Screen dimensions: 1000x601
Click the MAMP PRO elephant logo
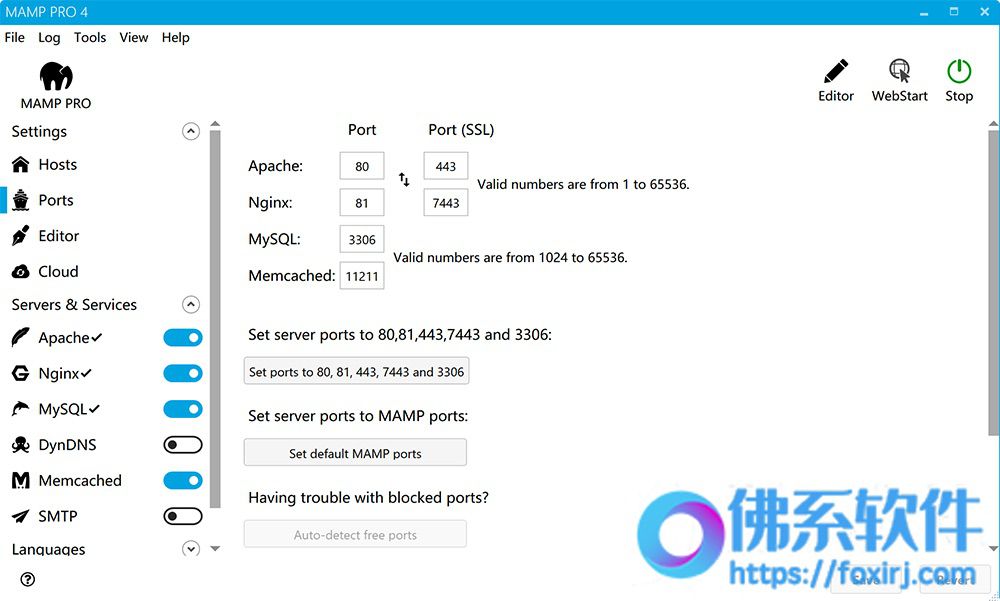[56, 76]
